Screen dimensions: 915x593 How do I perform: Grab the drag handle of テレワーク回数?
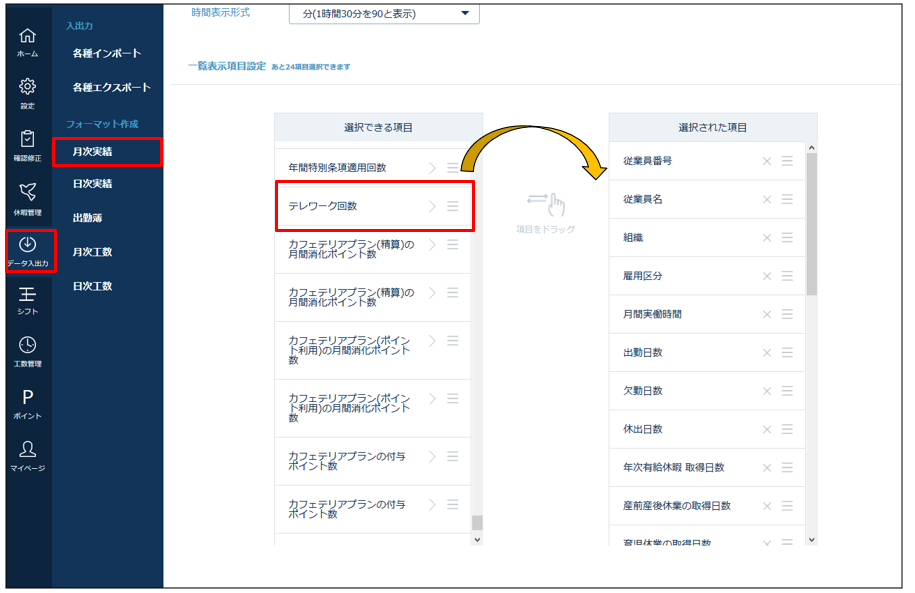[x=453, y=206]
